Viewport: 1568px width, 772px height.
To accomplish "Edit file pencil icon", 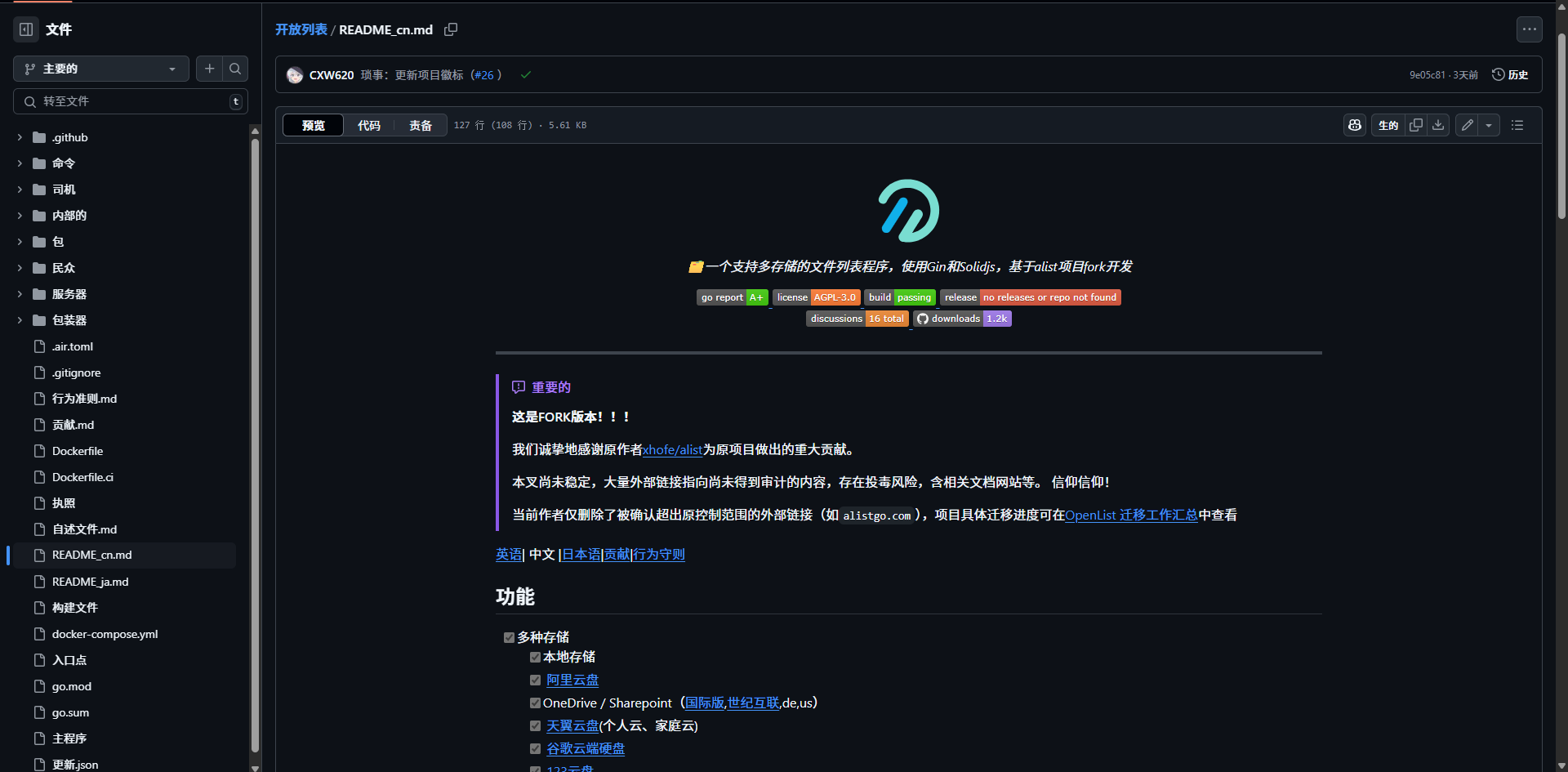I will [x=1468, y=125].
